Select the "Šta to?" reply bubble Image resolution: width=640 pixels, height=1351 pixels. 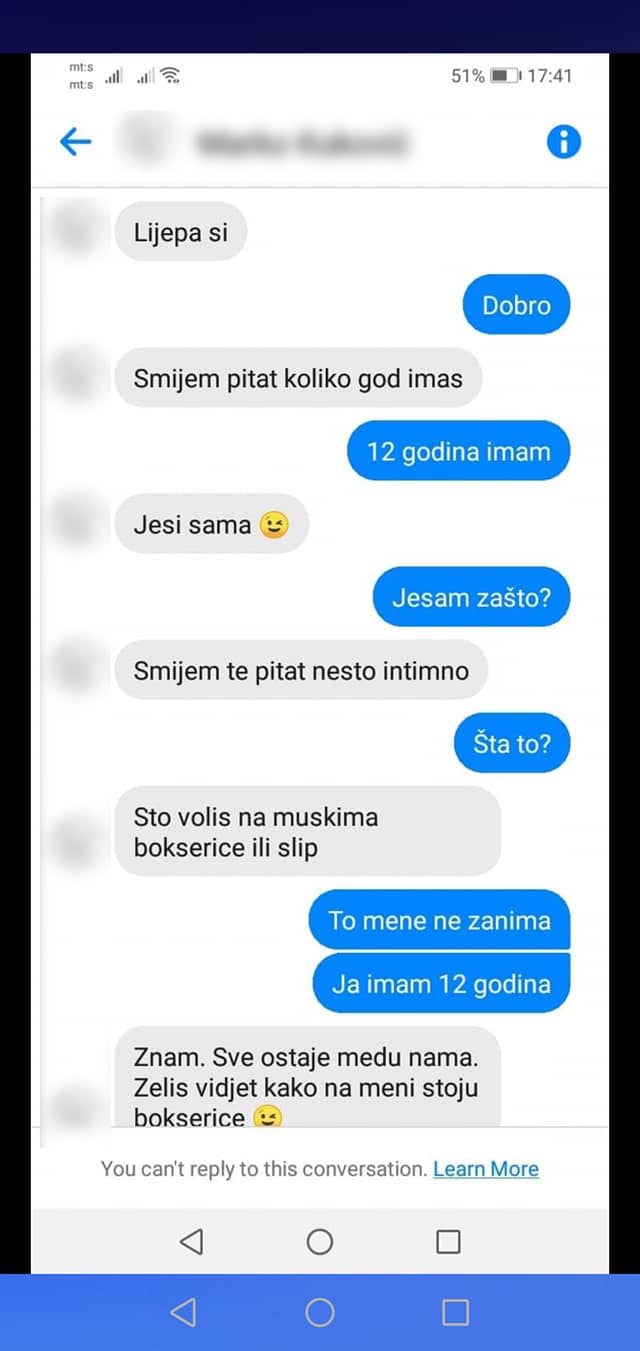point(512,743)
